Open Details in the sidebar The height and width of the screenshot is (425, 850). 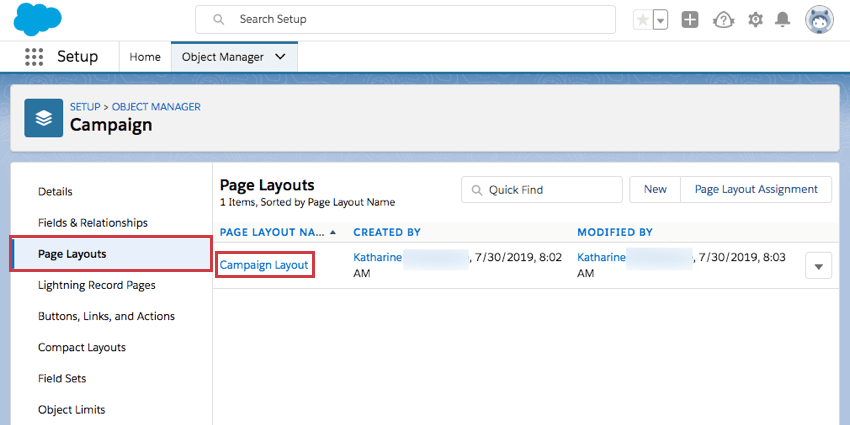tap(55, 192)
